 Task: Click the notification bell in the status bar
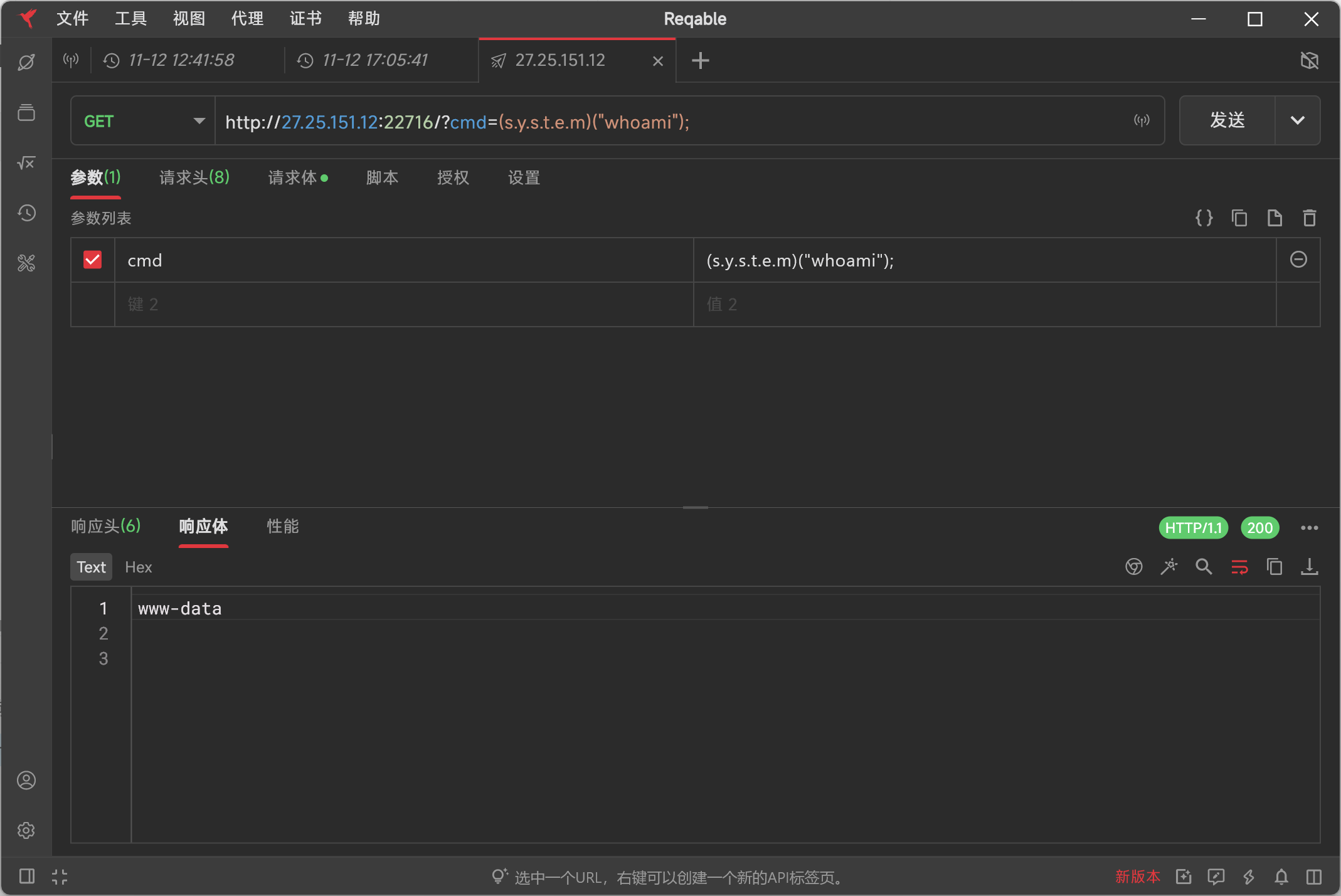tap(1281, 877)
